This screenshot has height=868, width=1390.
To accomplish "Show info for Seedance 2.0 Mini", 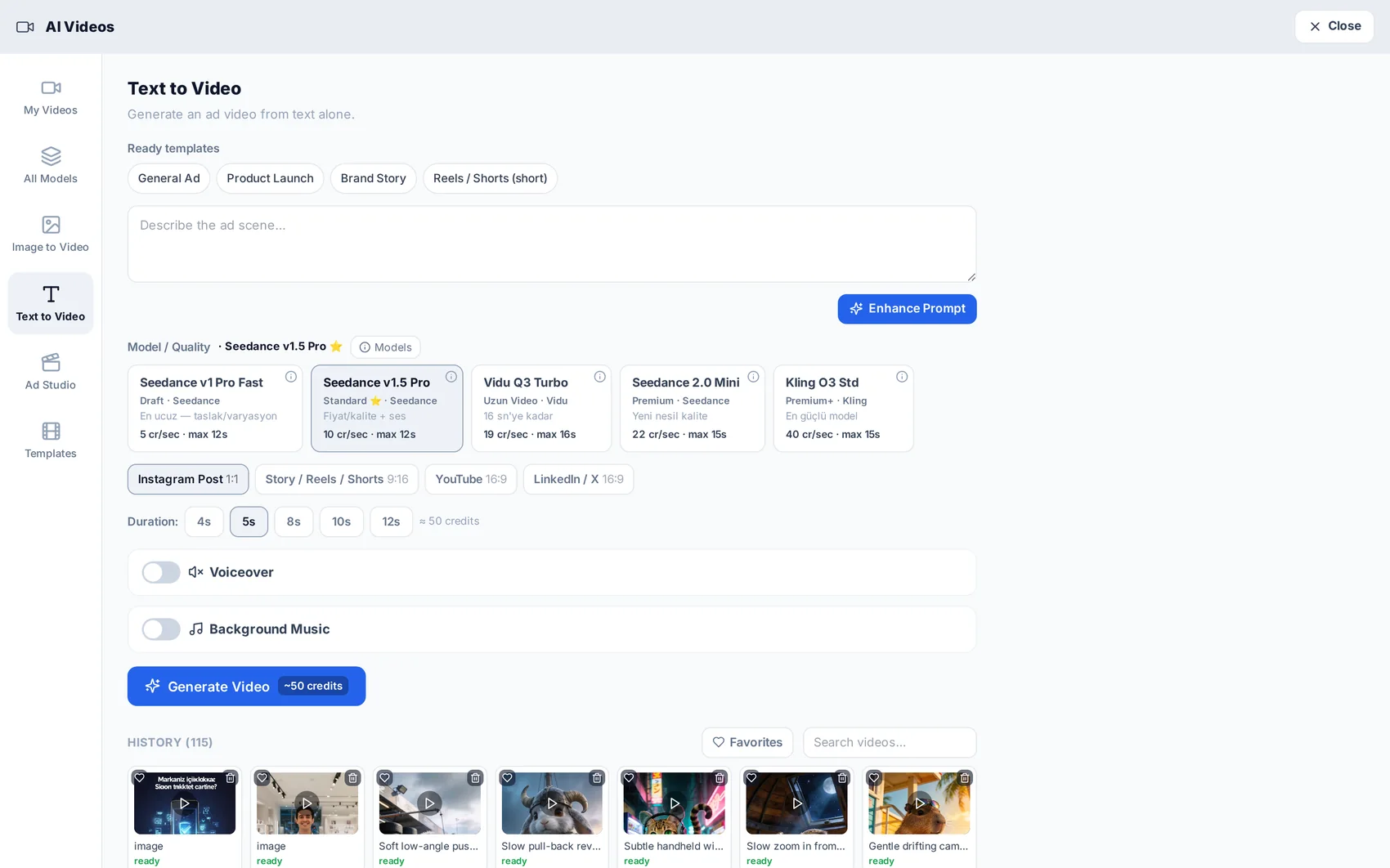I will coord(754,377).
